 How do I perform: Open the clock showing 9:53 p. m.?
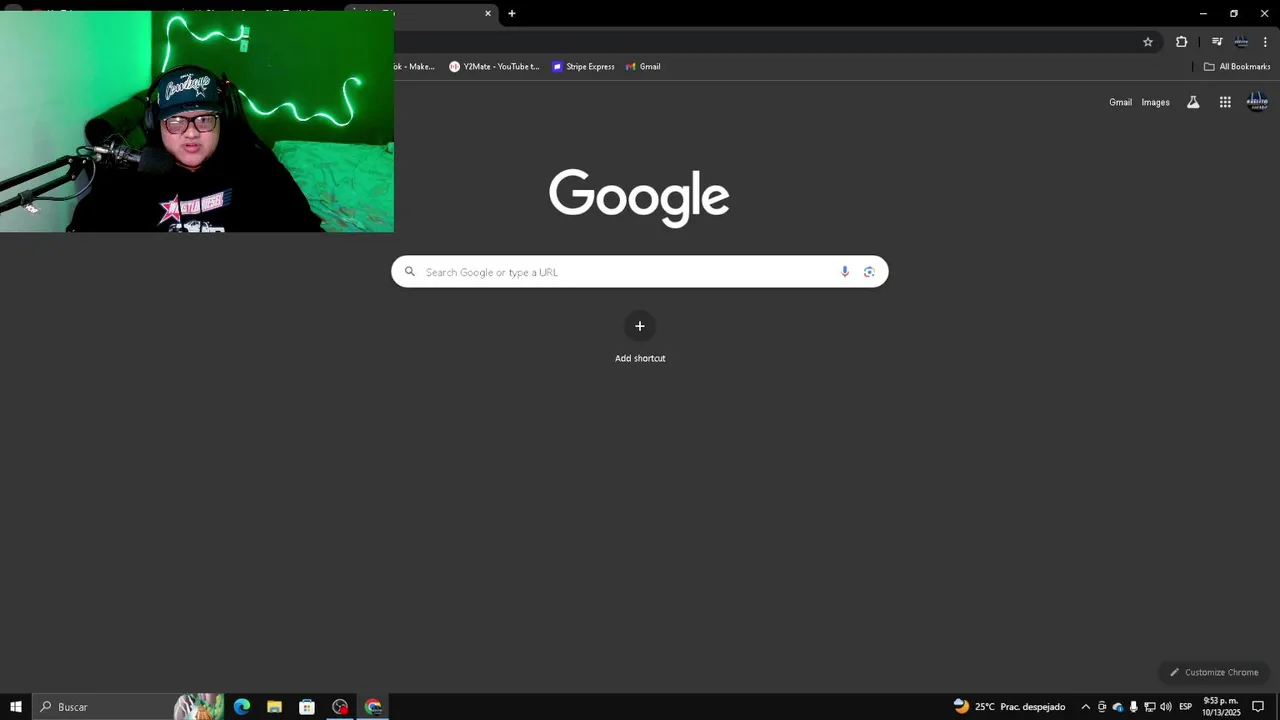[1221, 706]
